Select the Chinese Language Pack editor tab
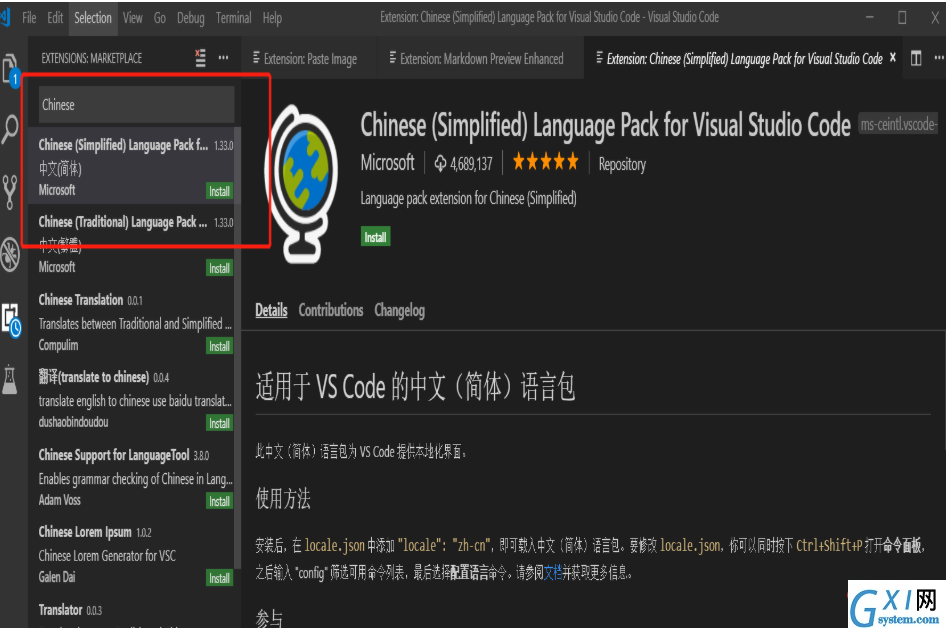946x628 pixels. pyautogui.click(x=744, y=59)
